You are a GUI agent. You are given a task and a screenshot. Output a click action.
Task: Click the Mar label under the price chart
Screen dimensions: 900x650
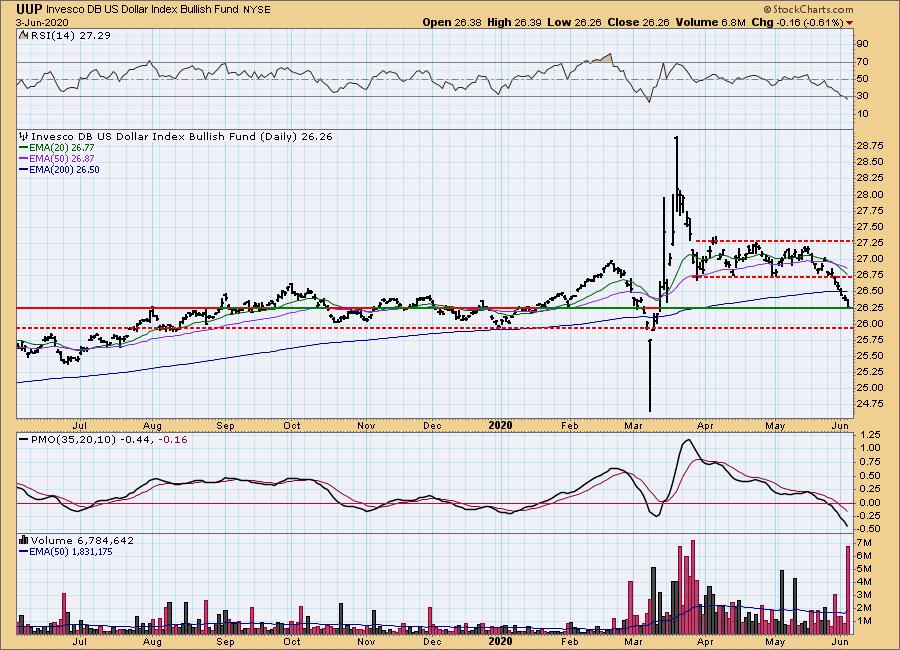tap(633, 426)
